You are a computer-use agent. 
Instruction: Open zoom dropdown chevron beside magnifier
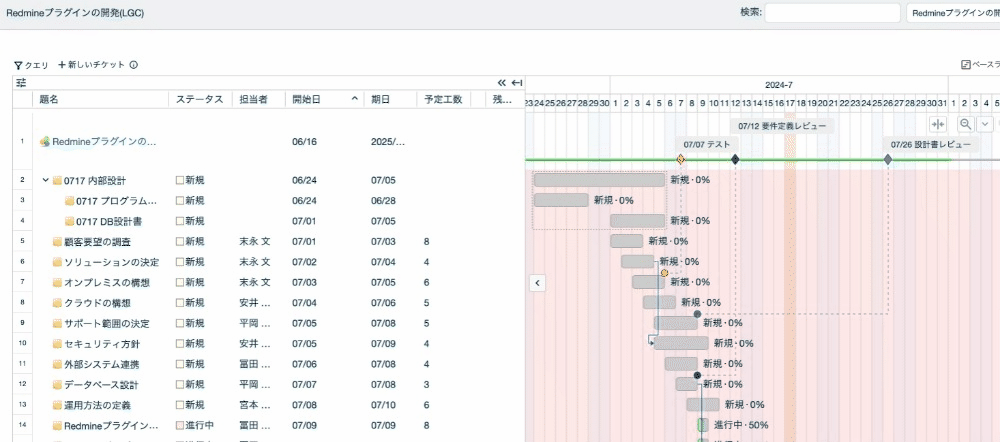[984, 124]
